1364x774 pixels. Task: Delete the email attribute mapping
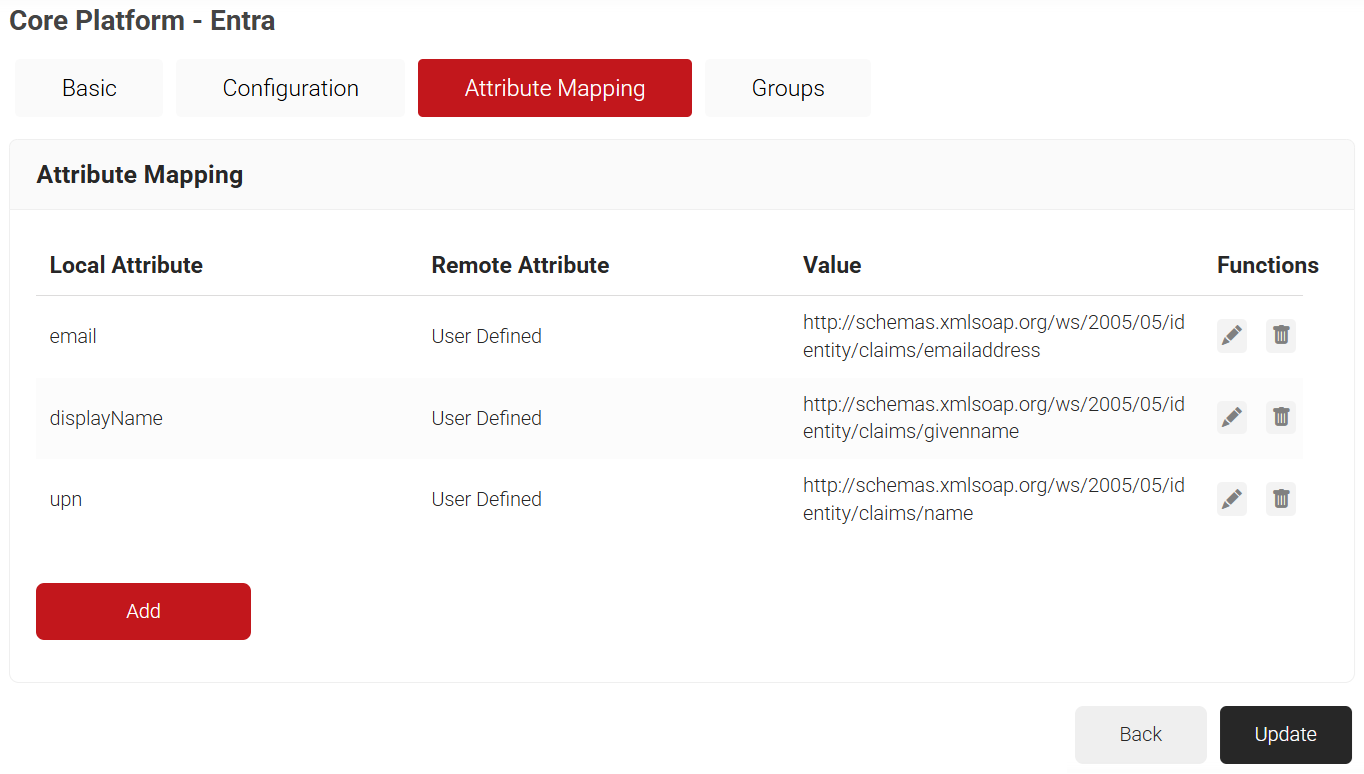pyautogui.click(x=1281, y=336)
